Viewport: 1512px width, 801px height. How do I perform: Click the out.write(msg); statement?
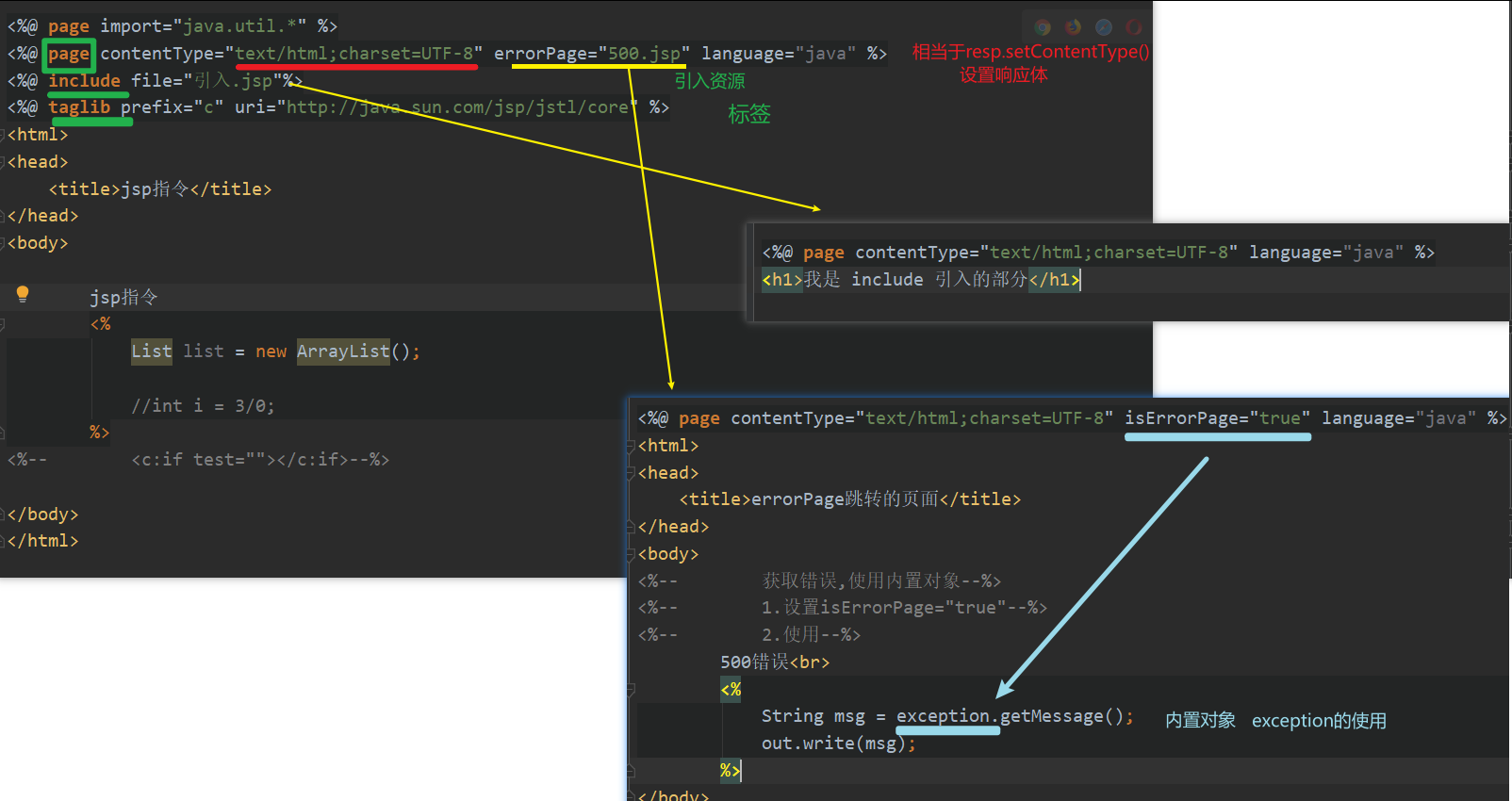[839, 744]
